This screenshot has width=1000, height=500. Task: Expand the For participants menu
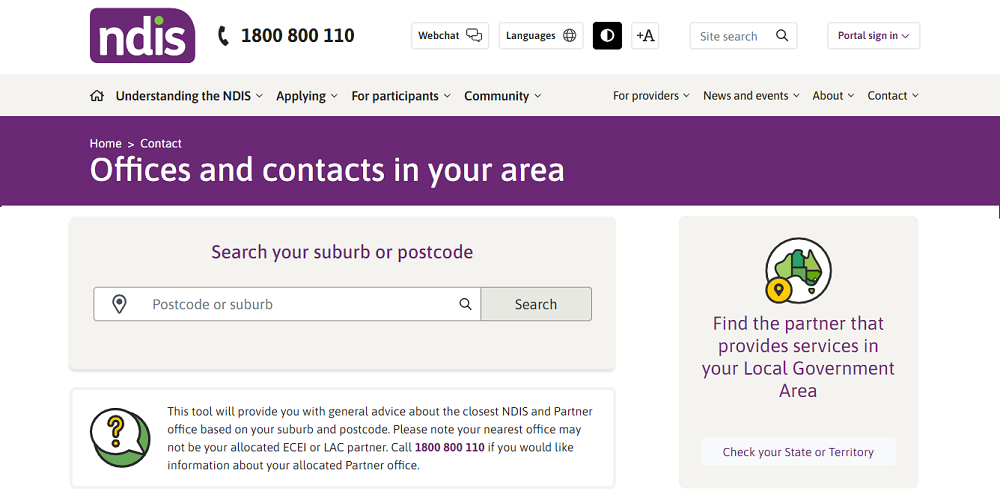click(401, 96)
